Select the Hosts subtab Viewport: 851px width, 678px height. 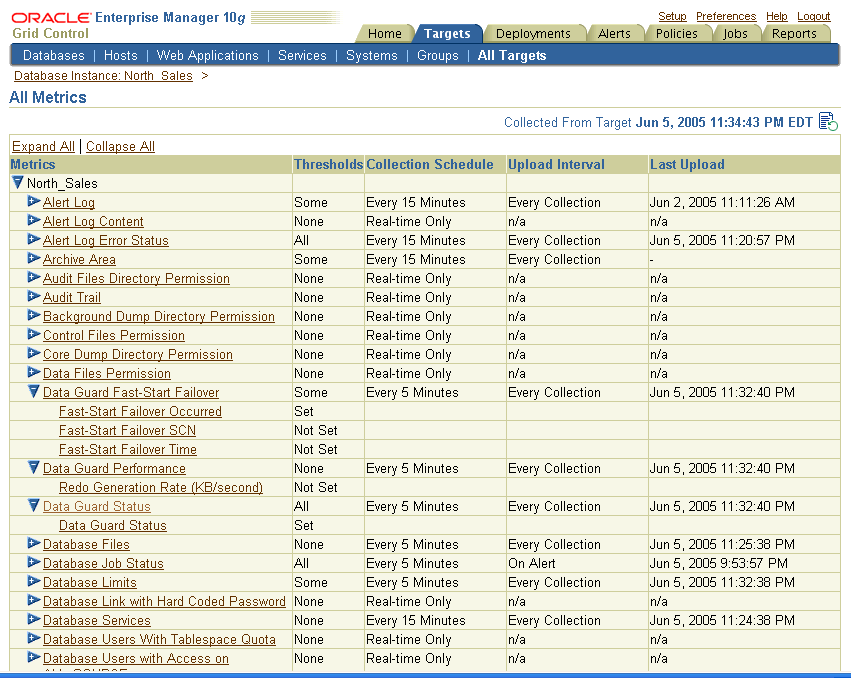pos(121,55)
